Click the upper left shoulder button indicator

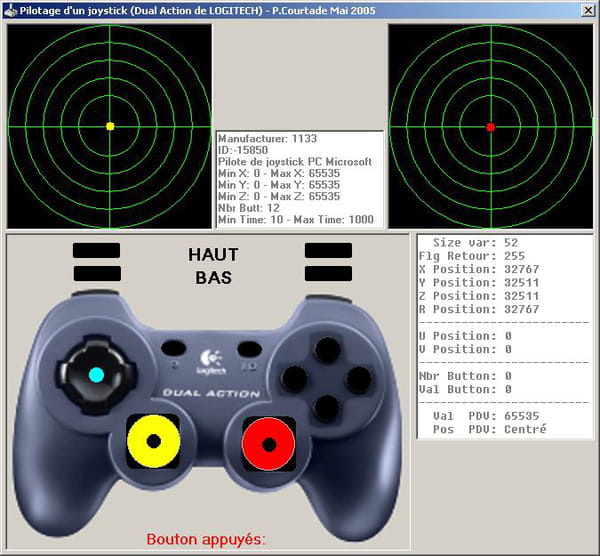click(96, 250)
